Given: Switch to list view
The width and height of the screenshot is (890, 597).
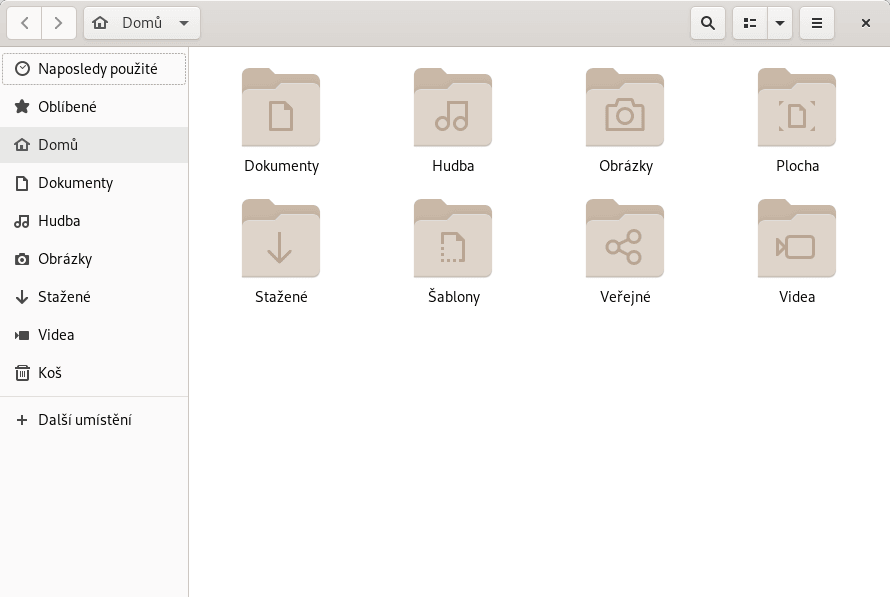Looking at the screenshot, I should [x=750, y=23].
